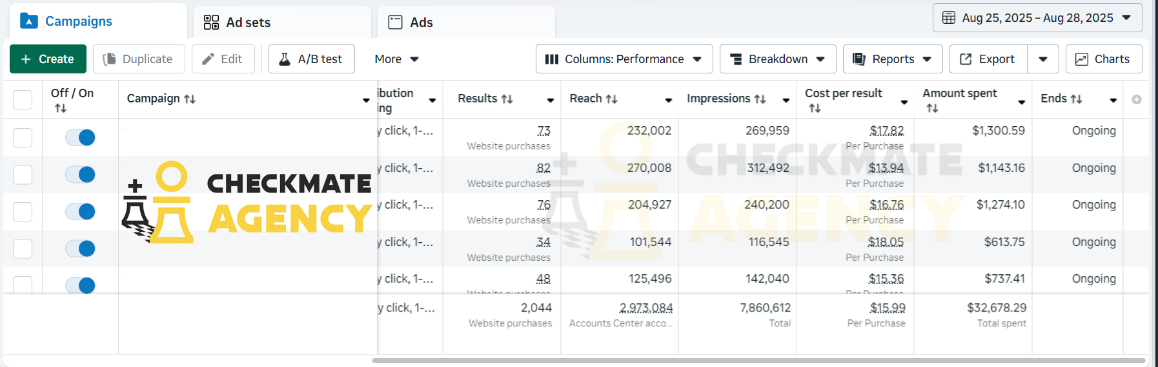Click the Export arrow icon
The width and height of the screenshot is (1158, 367).
coord(965,59)
